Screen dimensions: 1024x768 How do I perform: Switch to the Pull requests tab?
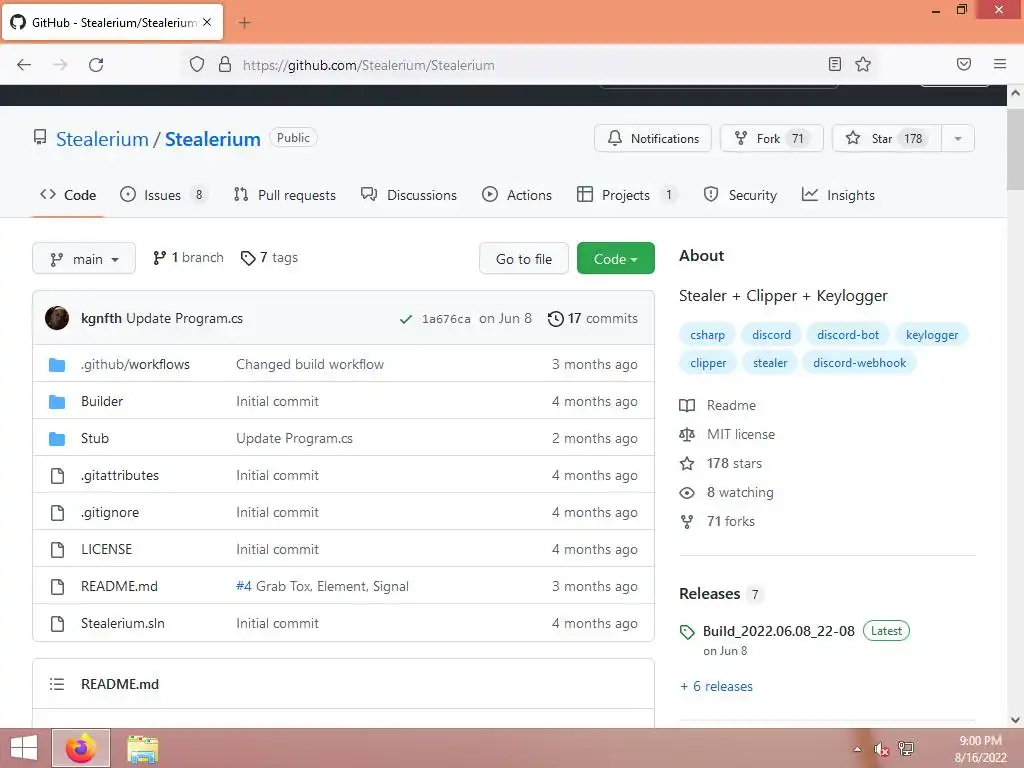click(285, 195)
